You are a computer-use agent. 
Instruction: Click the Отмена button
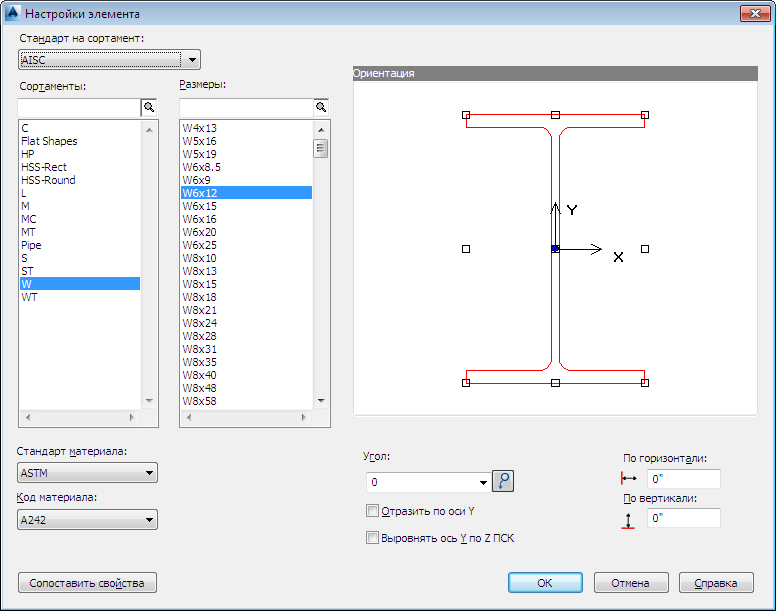coord(631,583)
